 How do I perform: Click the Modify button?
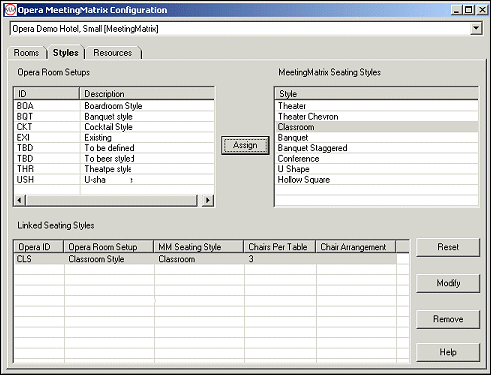tap(448, 283)
